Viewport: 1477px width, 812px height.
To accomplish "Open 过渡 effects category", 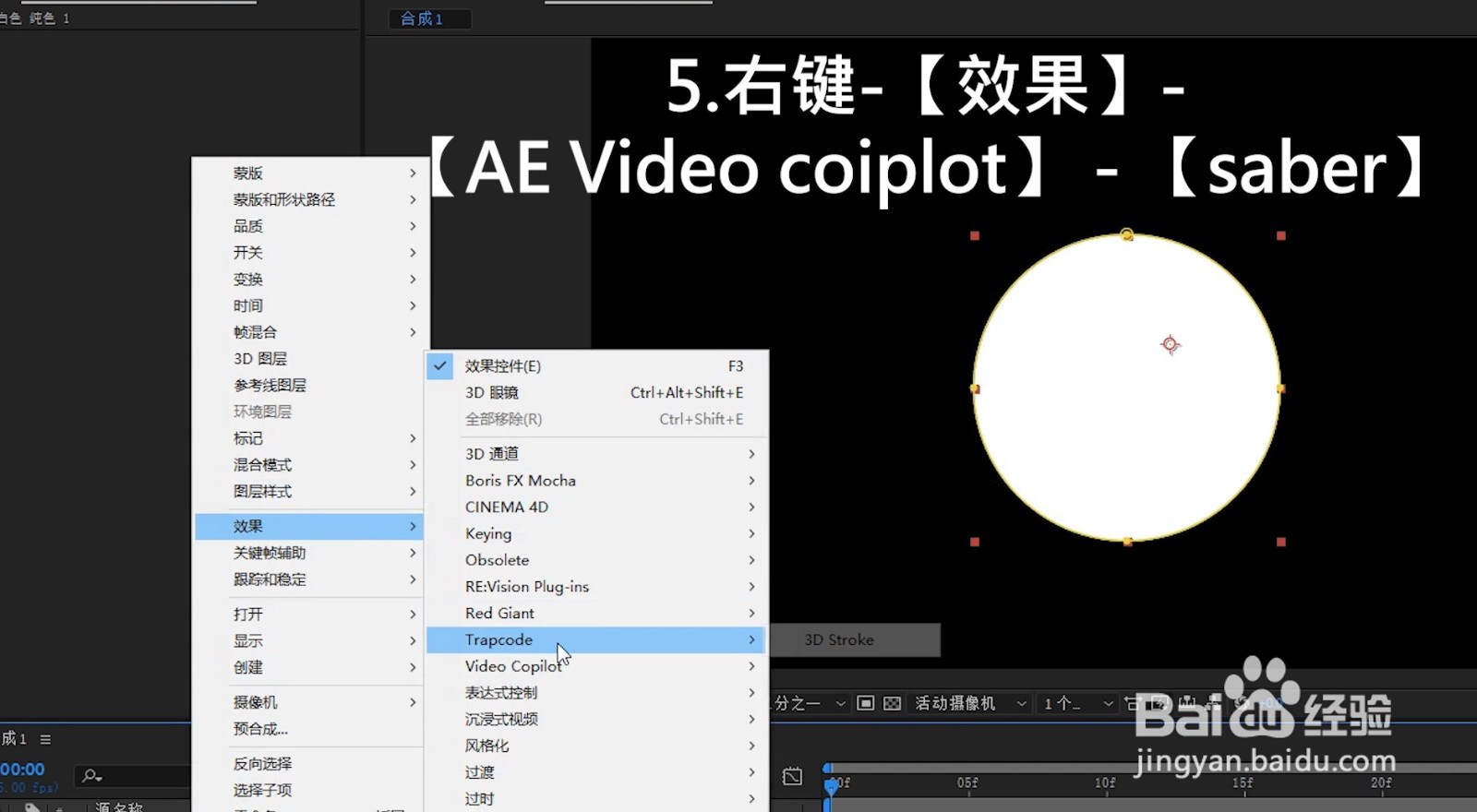I will click(596, 772).
